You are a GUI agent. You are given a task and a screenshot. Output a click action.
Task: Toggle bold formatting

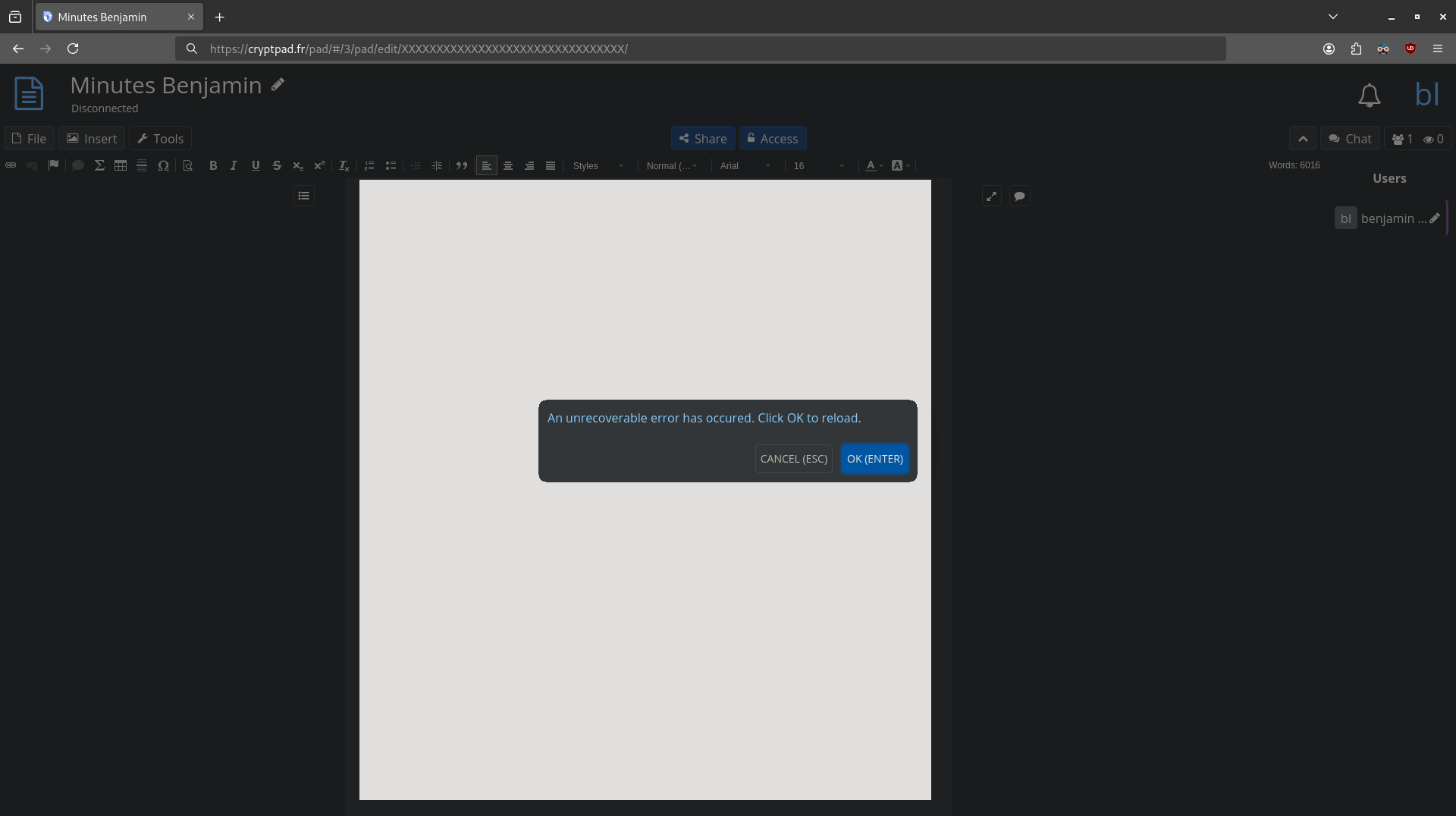[x=213, y=165]
